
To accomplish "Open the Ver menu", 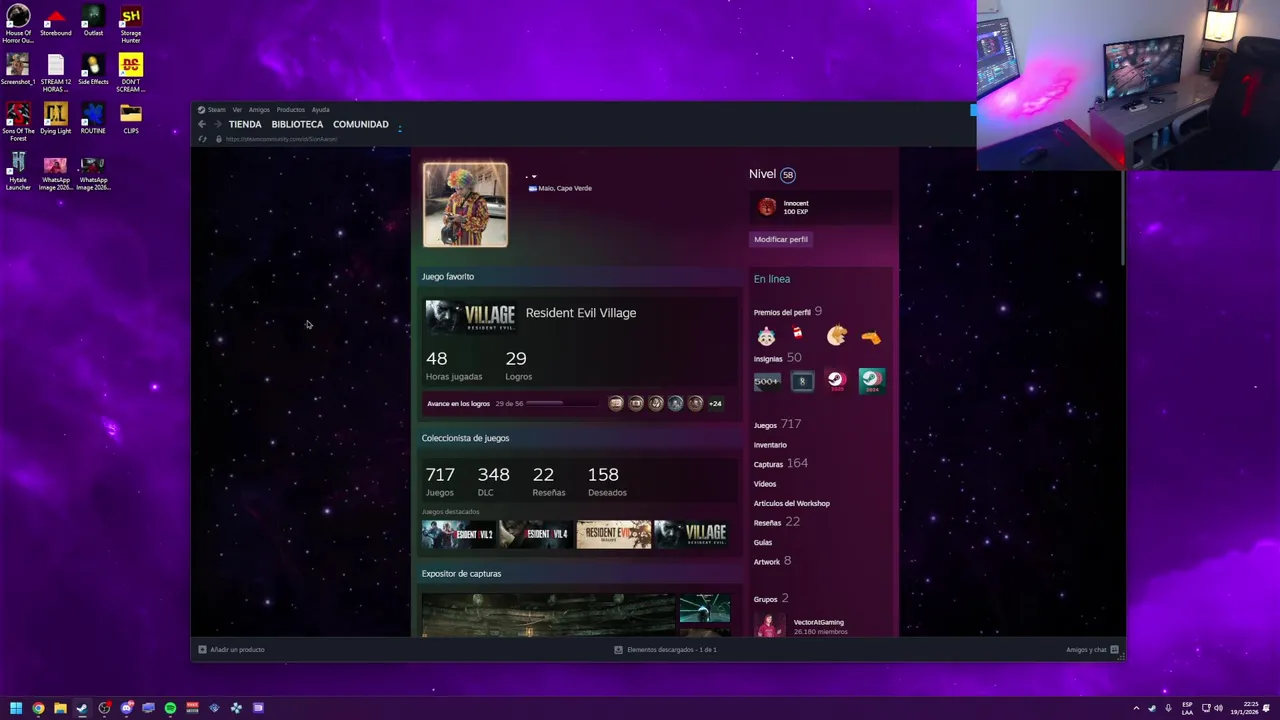I will coord(237,110).
